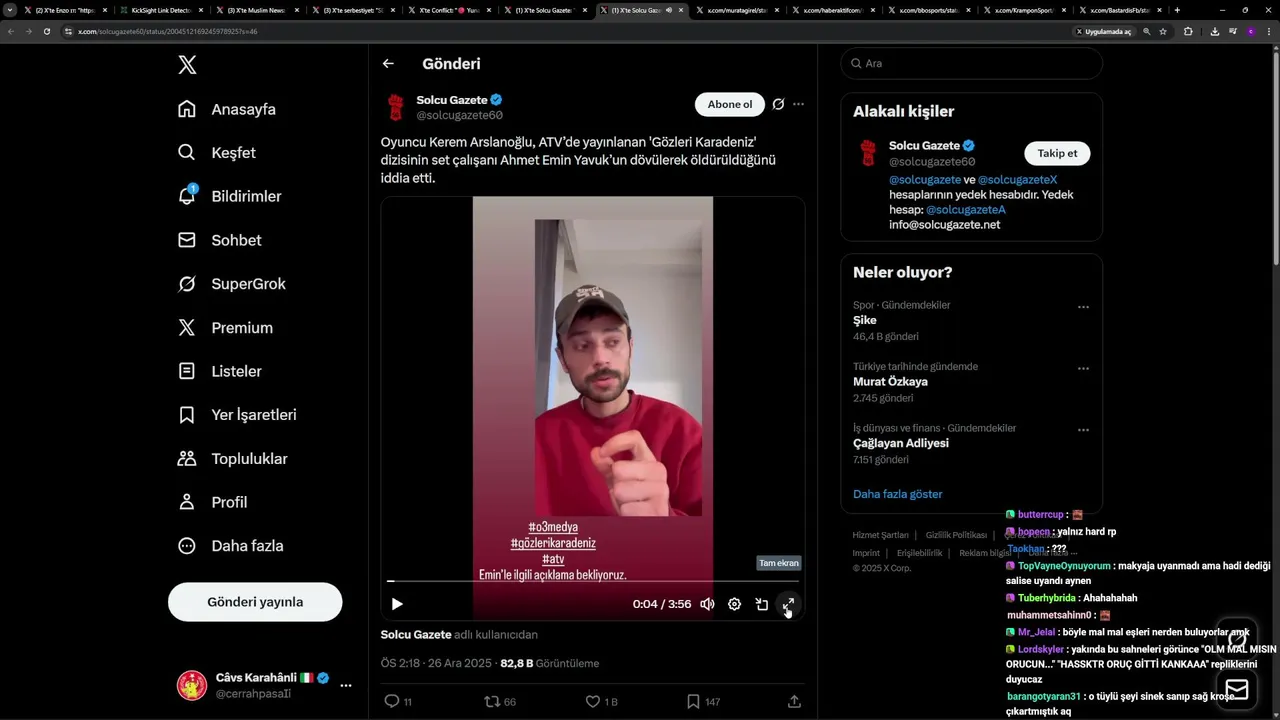The height and width of the screenshot is (720, 1280).
Task: Share the post using share icon
Action: tap(794, 701)
